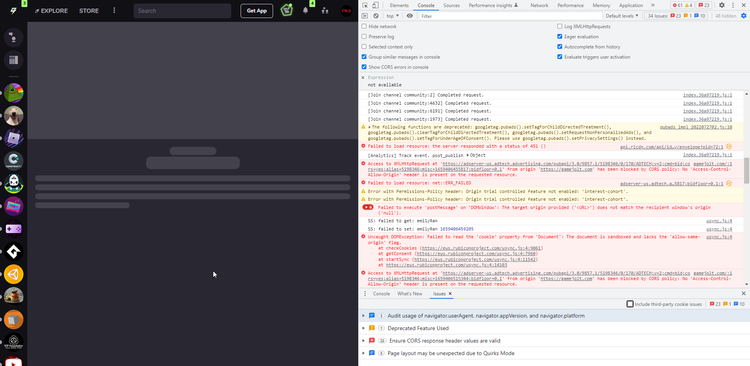
Task: Open the notifications bell
Action: point(305,11)
